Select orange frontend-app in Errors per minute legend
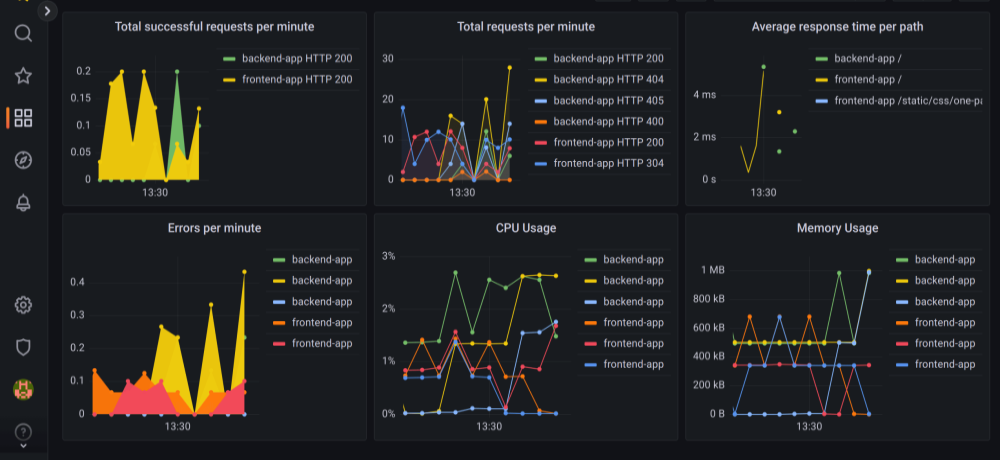 click(x=322, y=323)
